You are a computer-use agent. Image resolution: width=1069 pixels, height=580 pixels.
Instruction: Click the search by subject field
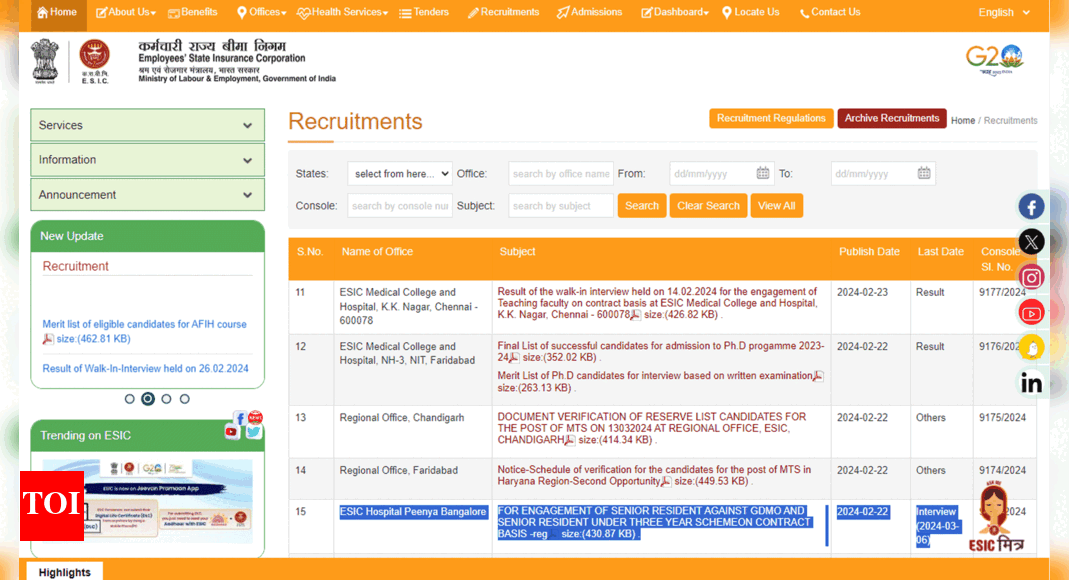(560, 206)
